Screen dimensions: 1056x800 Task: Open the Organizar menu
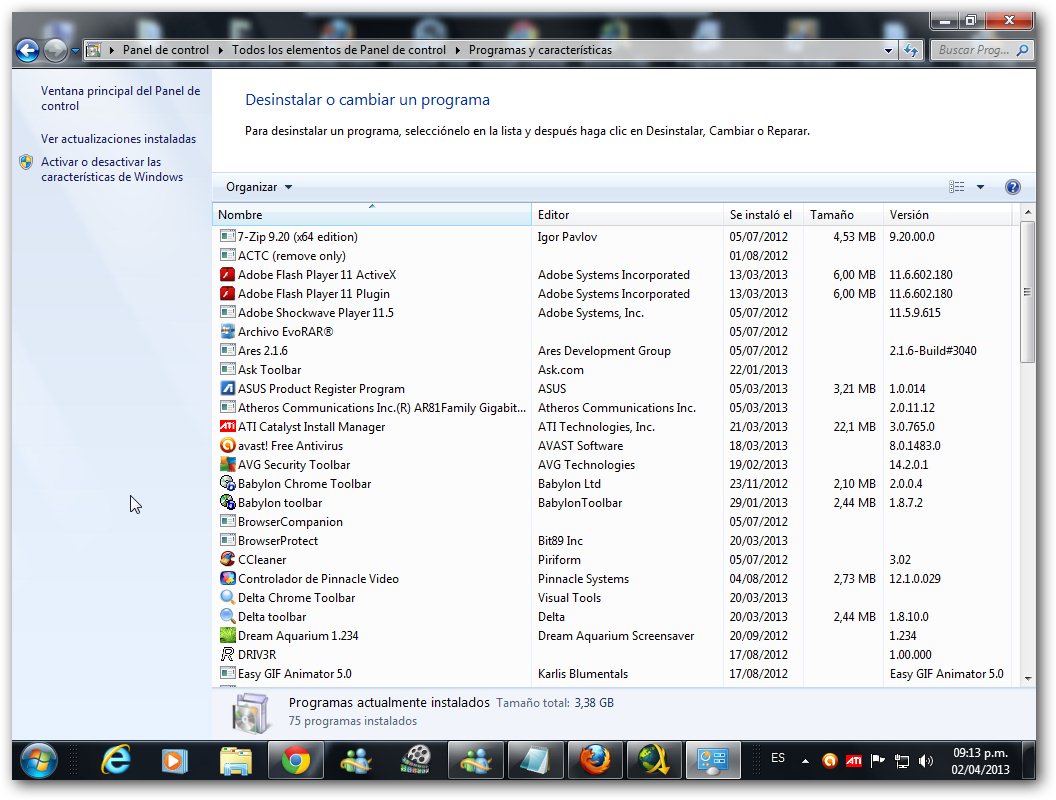click(x=259, y=187)
